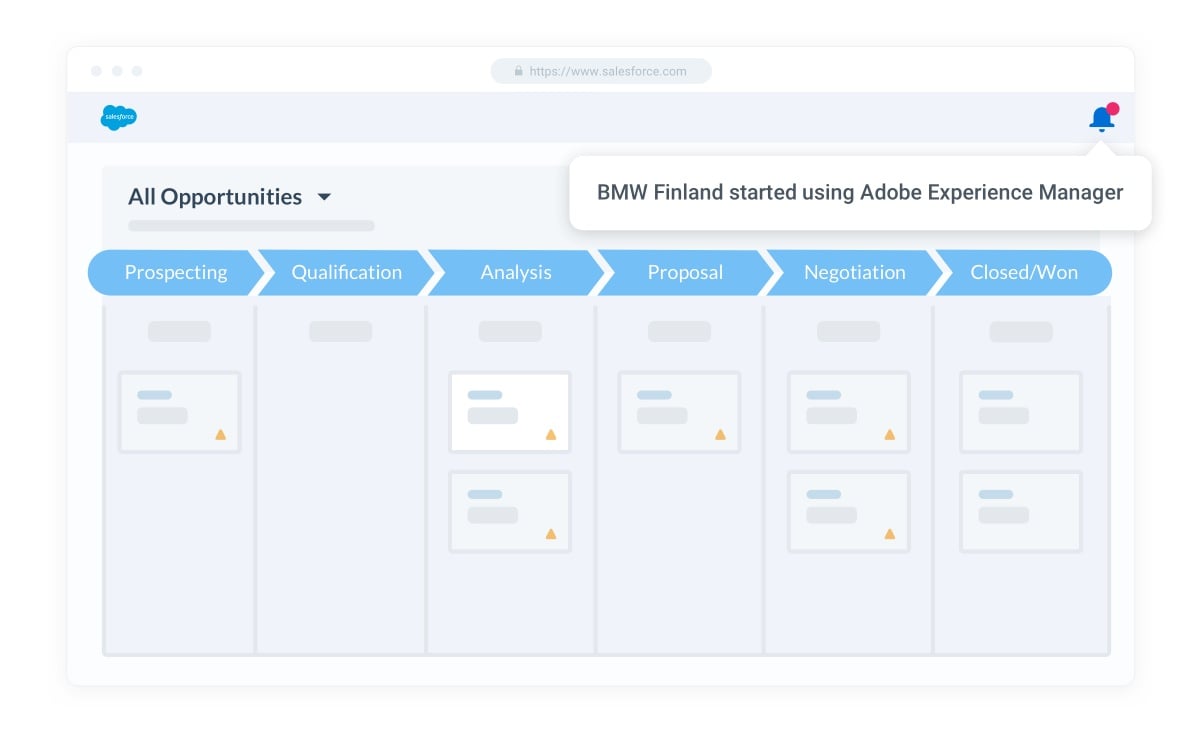Click warning triangle on Prospecting card
This screenshot has height=734, width=1200.
click(220, 435)
